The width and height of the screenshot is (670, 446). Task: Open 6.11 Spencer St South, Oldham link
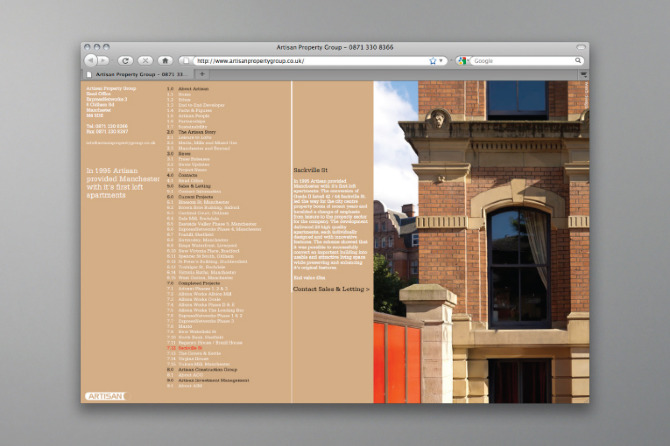(200, 256)
